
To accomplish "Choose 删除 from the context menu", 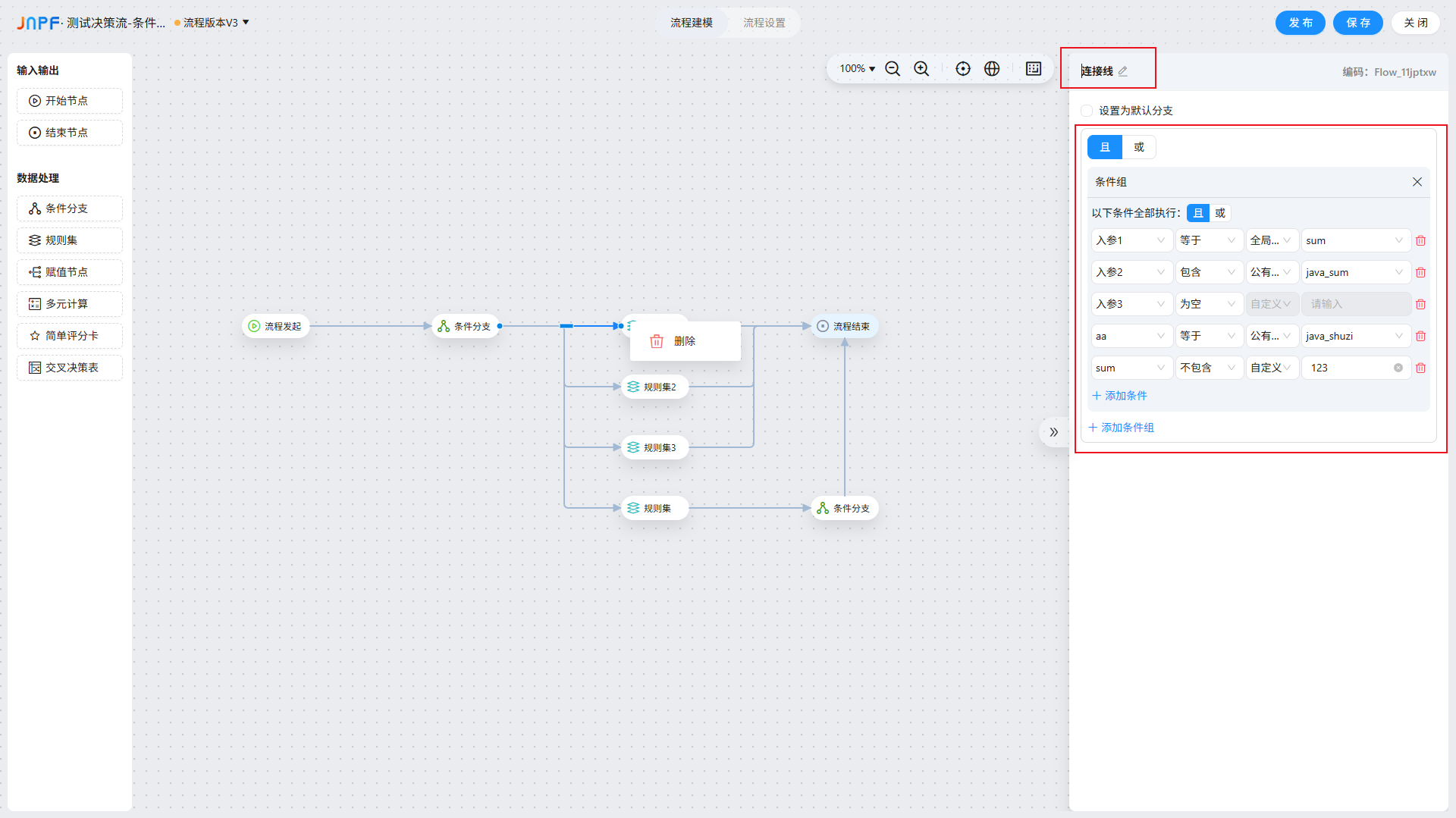I will 684,341.
